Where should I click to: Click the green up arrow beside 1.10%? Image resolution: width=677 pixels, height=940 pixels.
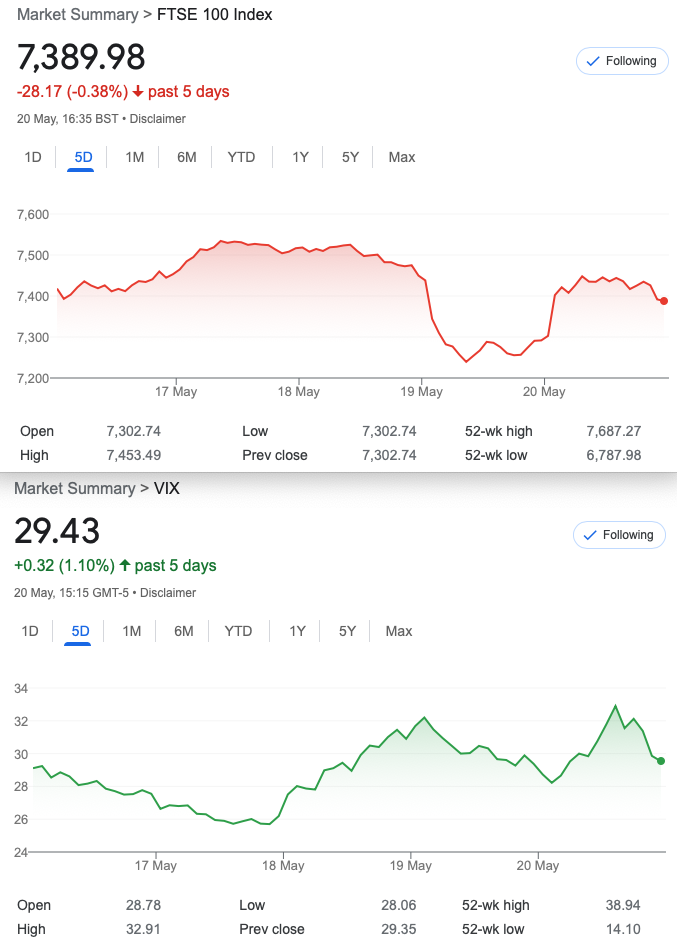tap(125, 565)
